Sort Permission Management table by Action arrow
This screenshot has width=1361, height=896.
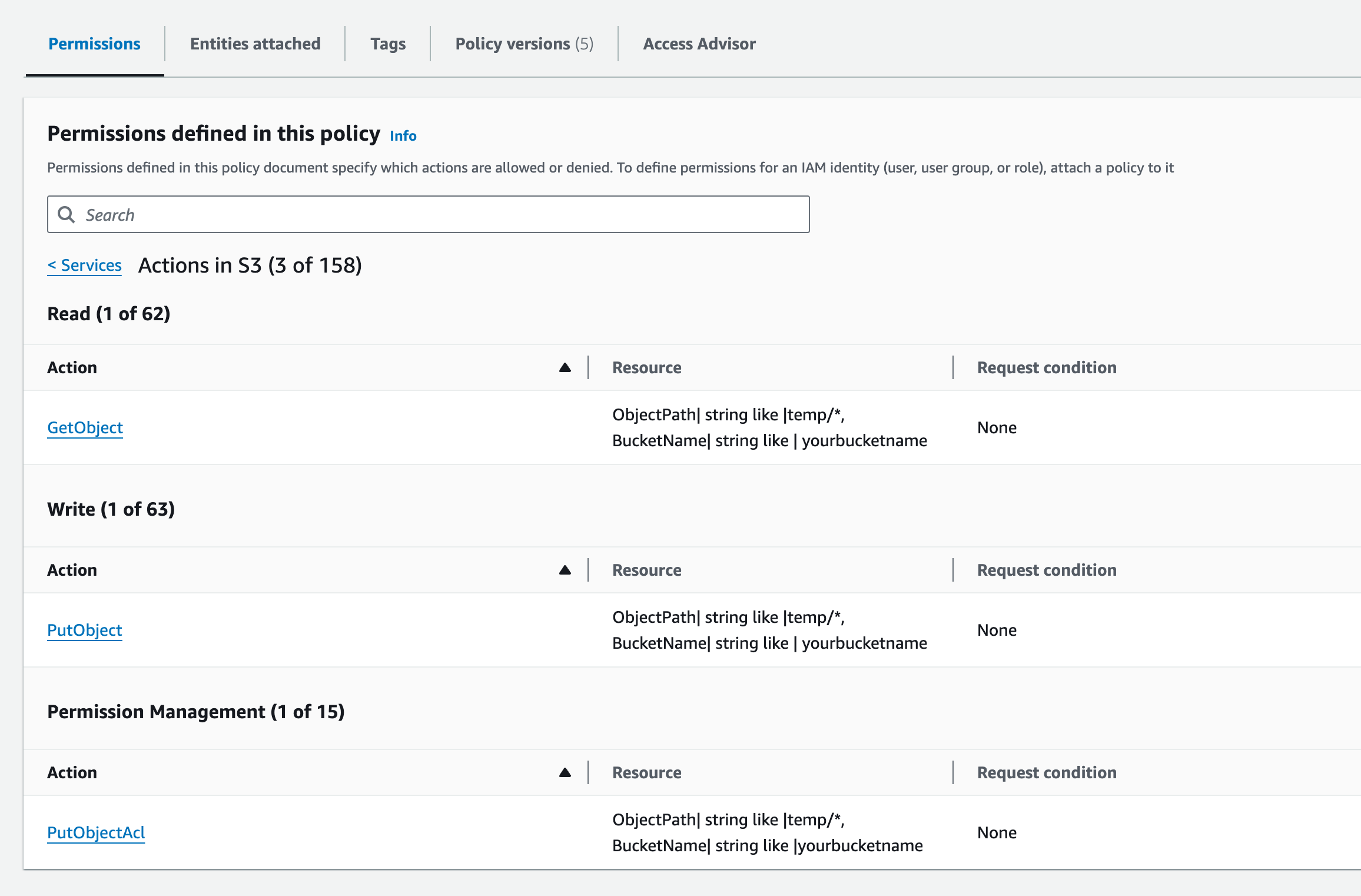pyautogui.click(x=565, y=773)
